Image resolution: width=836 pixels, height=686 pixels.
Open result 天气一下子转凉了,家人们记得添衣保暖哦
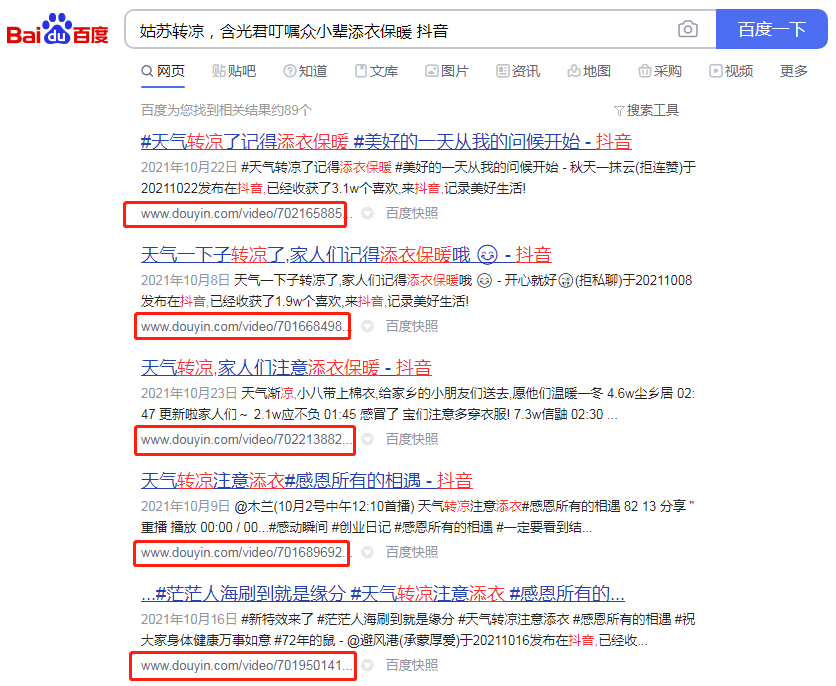(346, 255)
